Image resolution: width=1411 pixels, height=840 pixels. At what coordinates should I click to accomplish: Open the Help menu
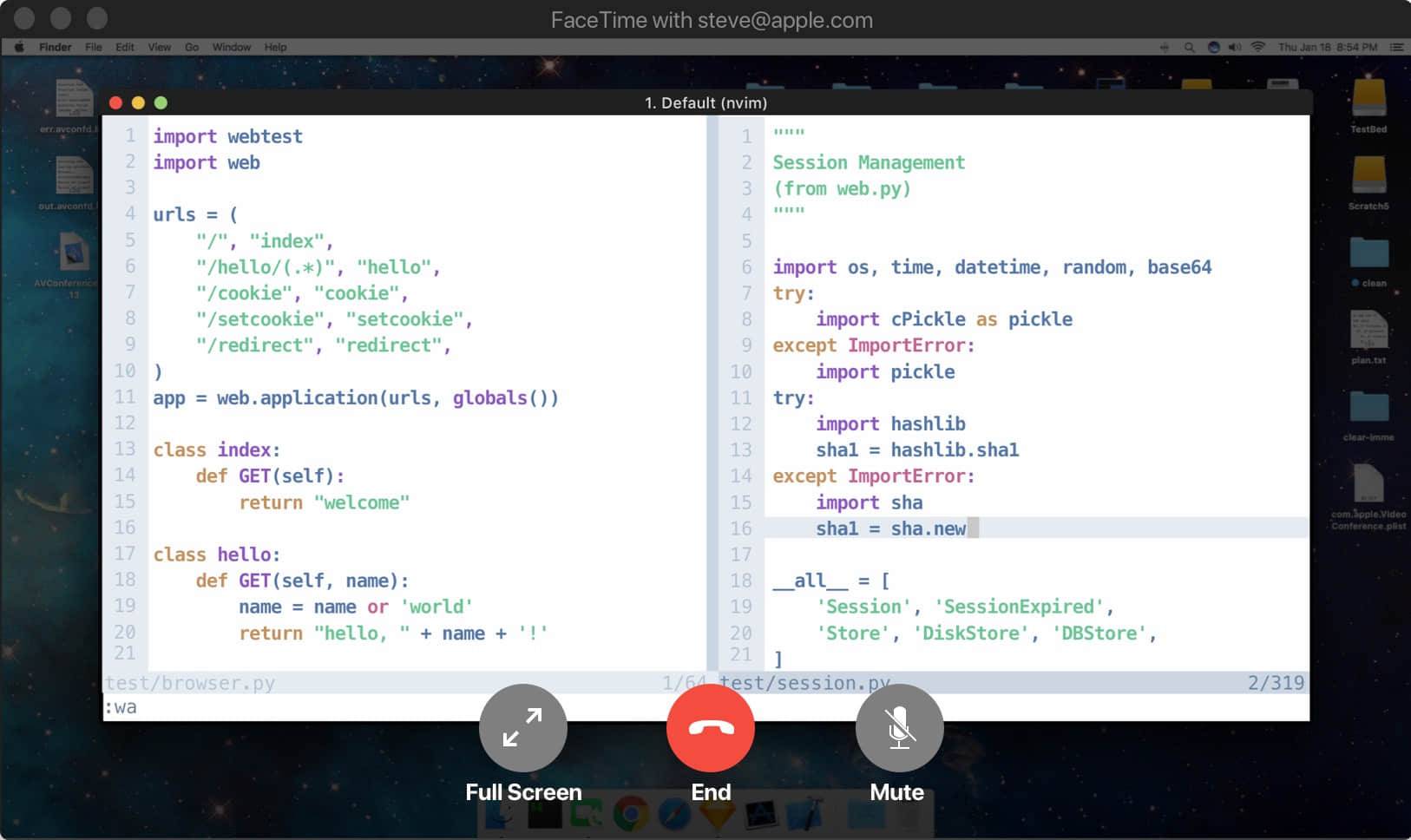pyautogui.click(x=275, y=47)
